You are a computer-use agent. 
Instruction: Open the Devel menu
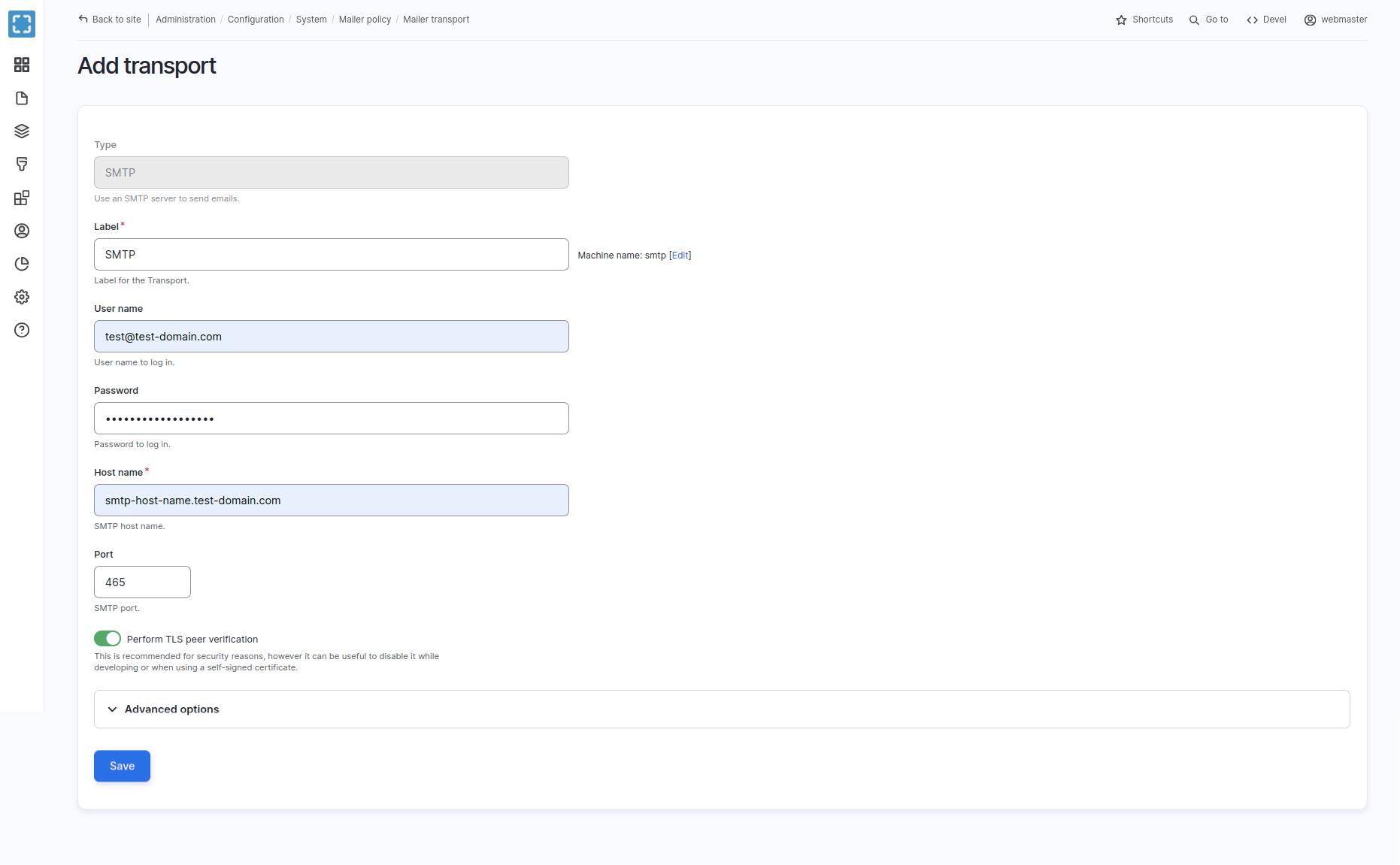pyautogui.click(x=1266, y=20)
